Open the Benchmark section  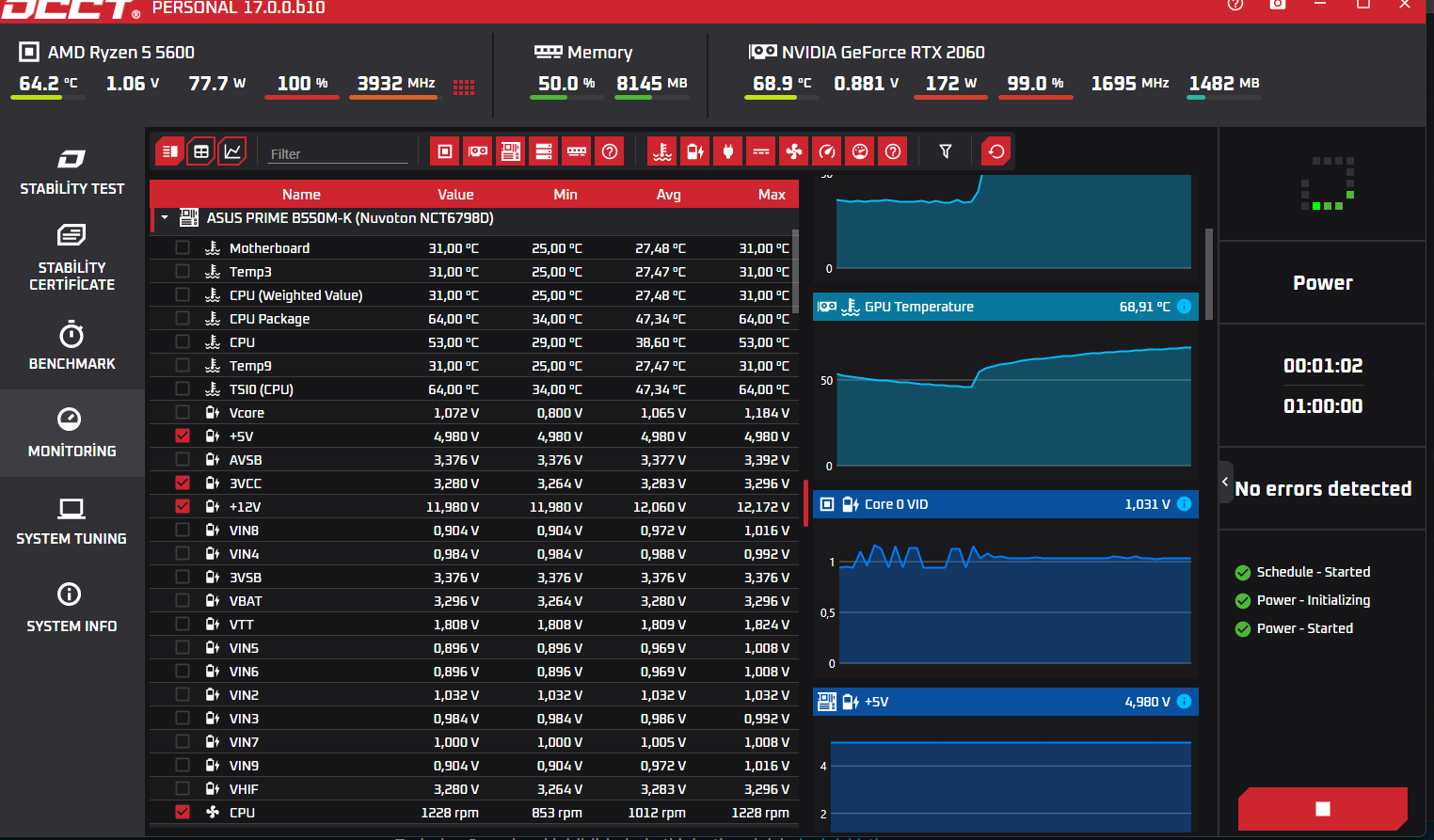tap(72, 346)
